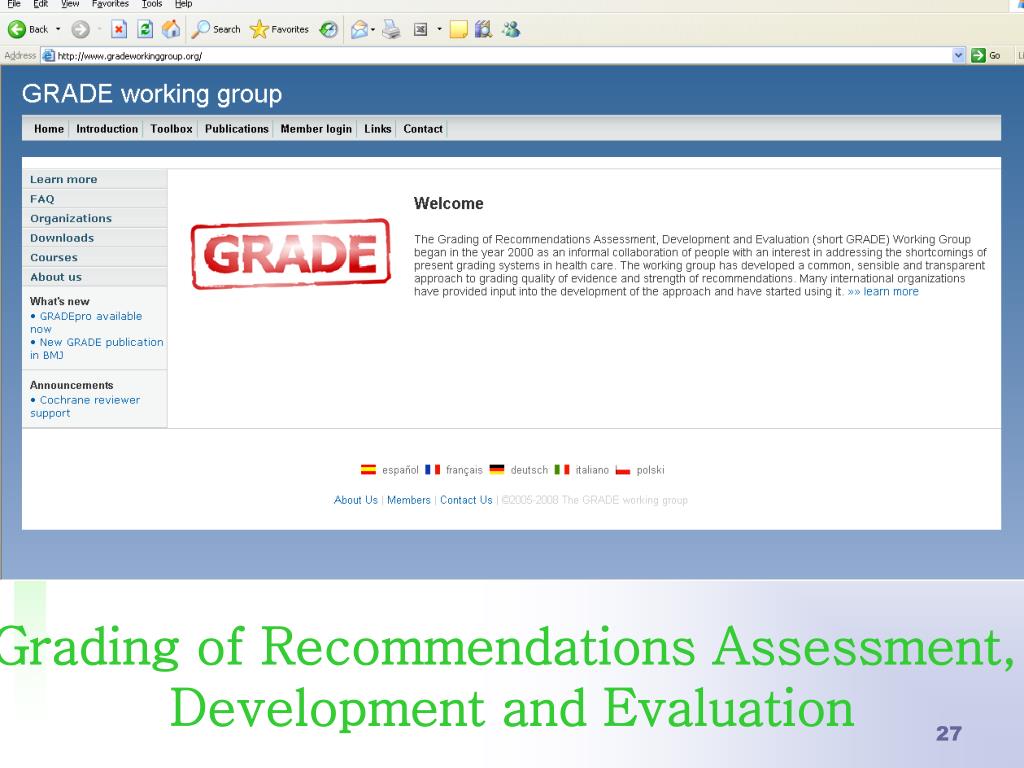The image size is (1024, 768).
Task: Click the browser Back button
Action: pyautogui.click(x=28, y=29)
